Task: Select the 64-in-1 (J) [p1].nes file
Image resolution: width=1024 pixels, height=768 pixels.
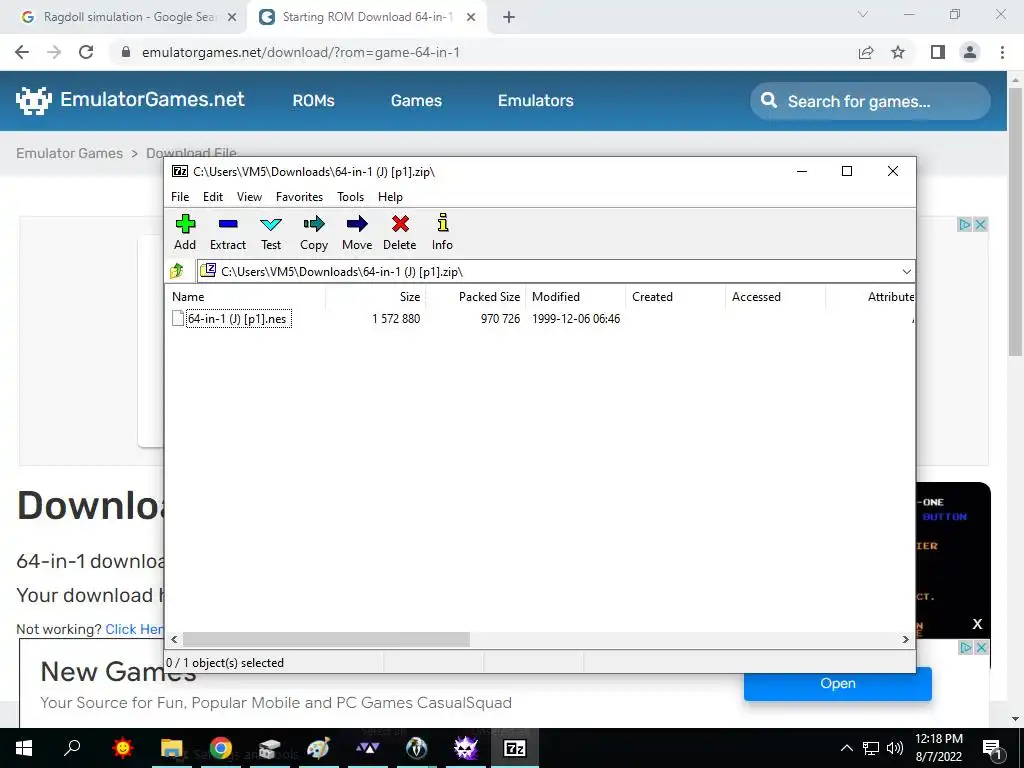Action: pos(237,319)
